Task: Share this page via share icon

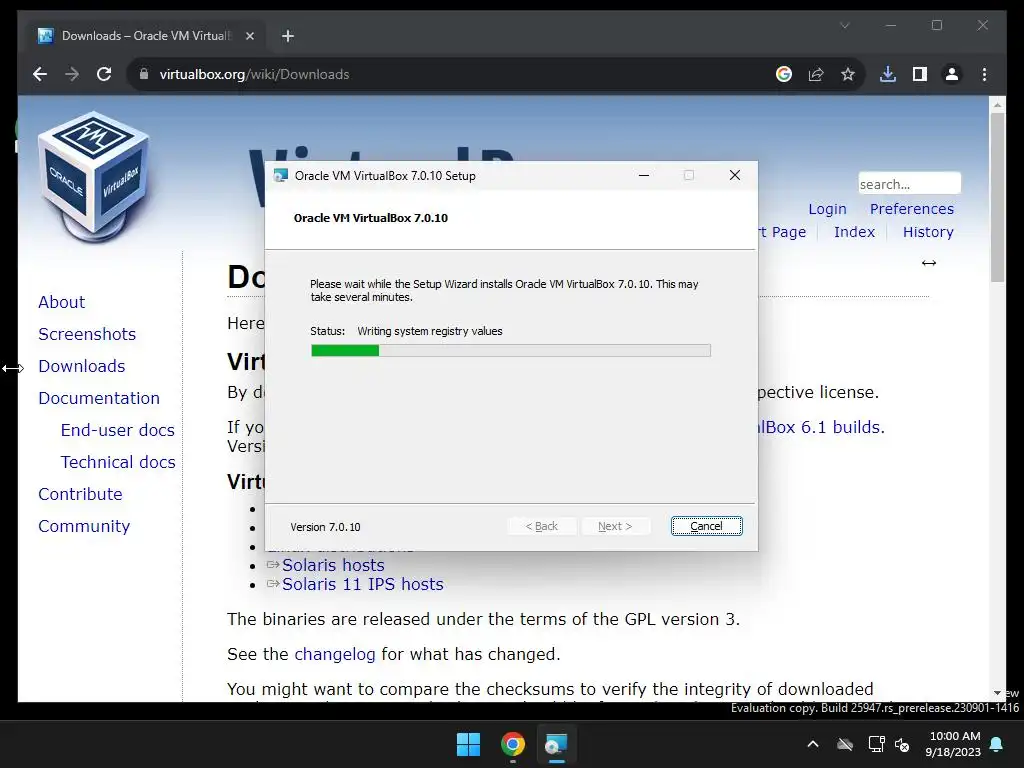Action: tap(816, 74)
